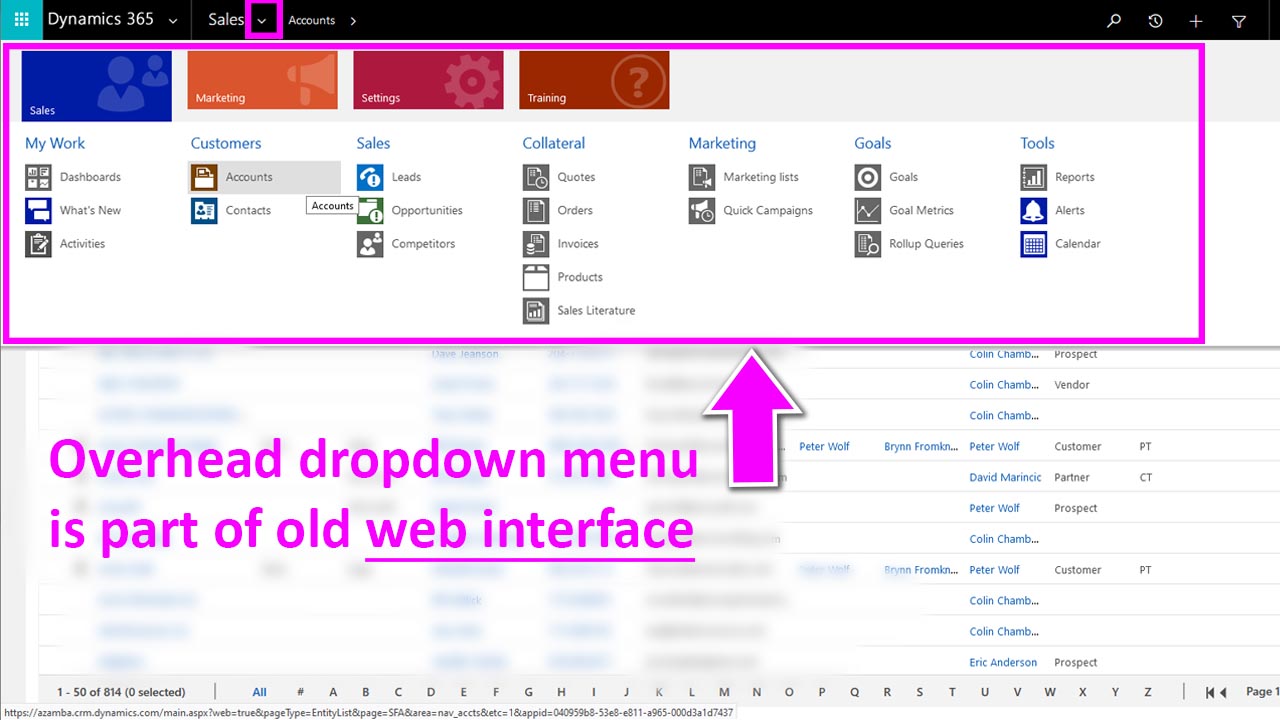Image resolution: width=1280 pixels, height=720 pixels.
Task: Click the Goals target icon
Action: pos(868,177)
